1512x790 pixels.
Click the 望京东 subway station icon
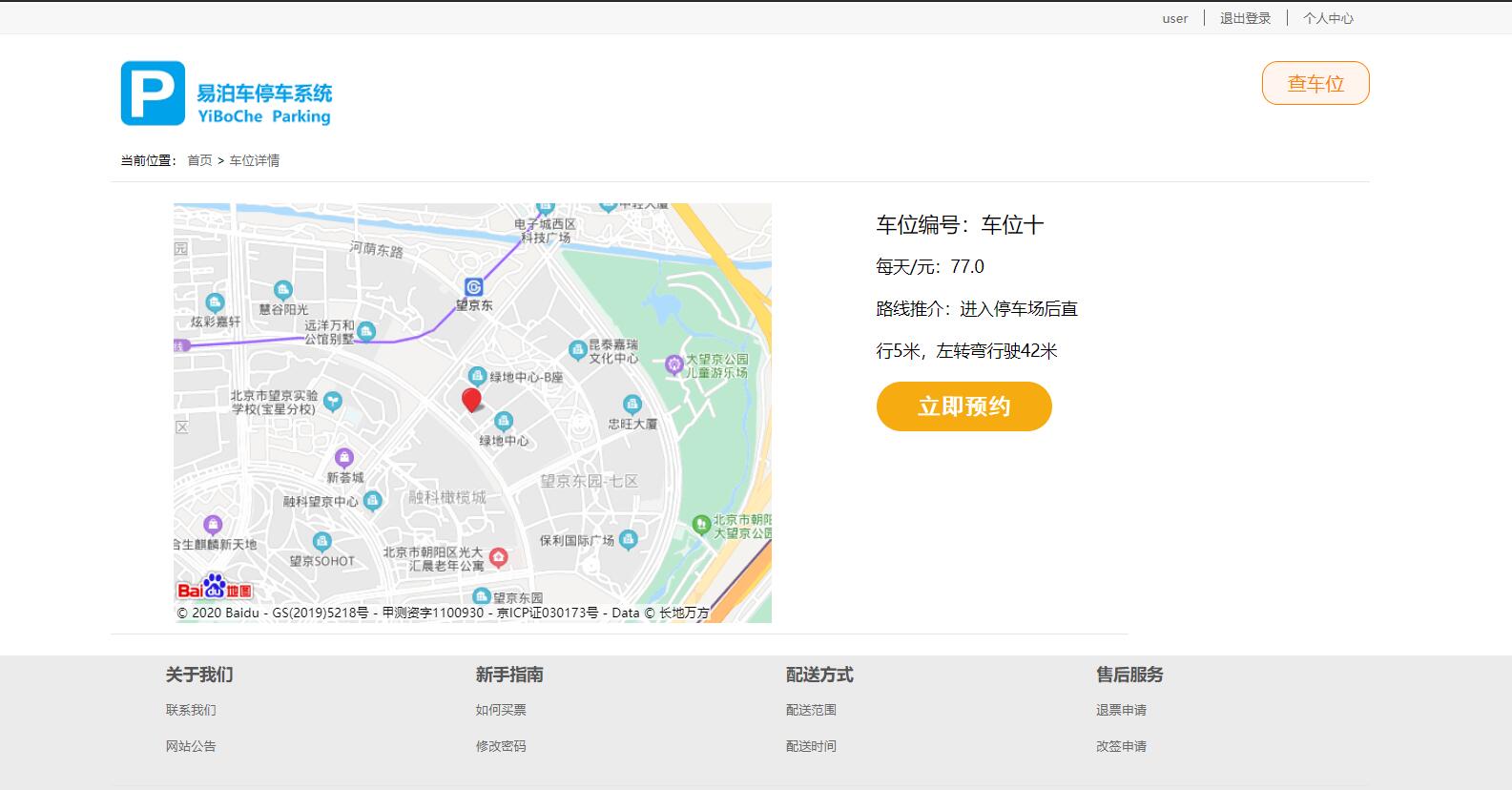474,287
